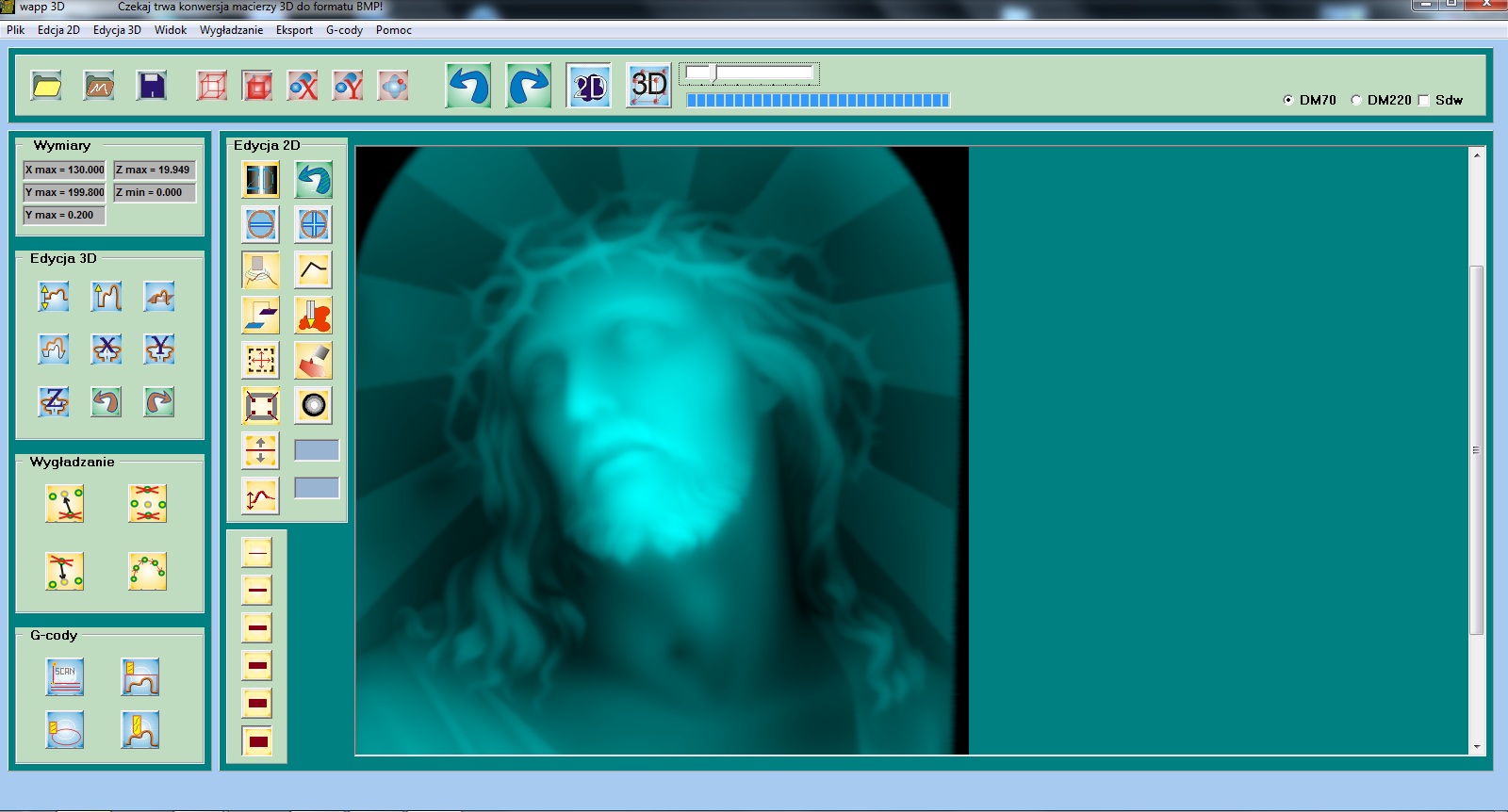The image size is (1508, 812).
Task: Open the Edycja 3D menu
Action: tap(117, 30)
